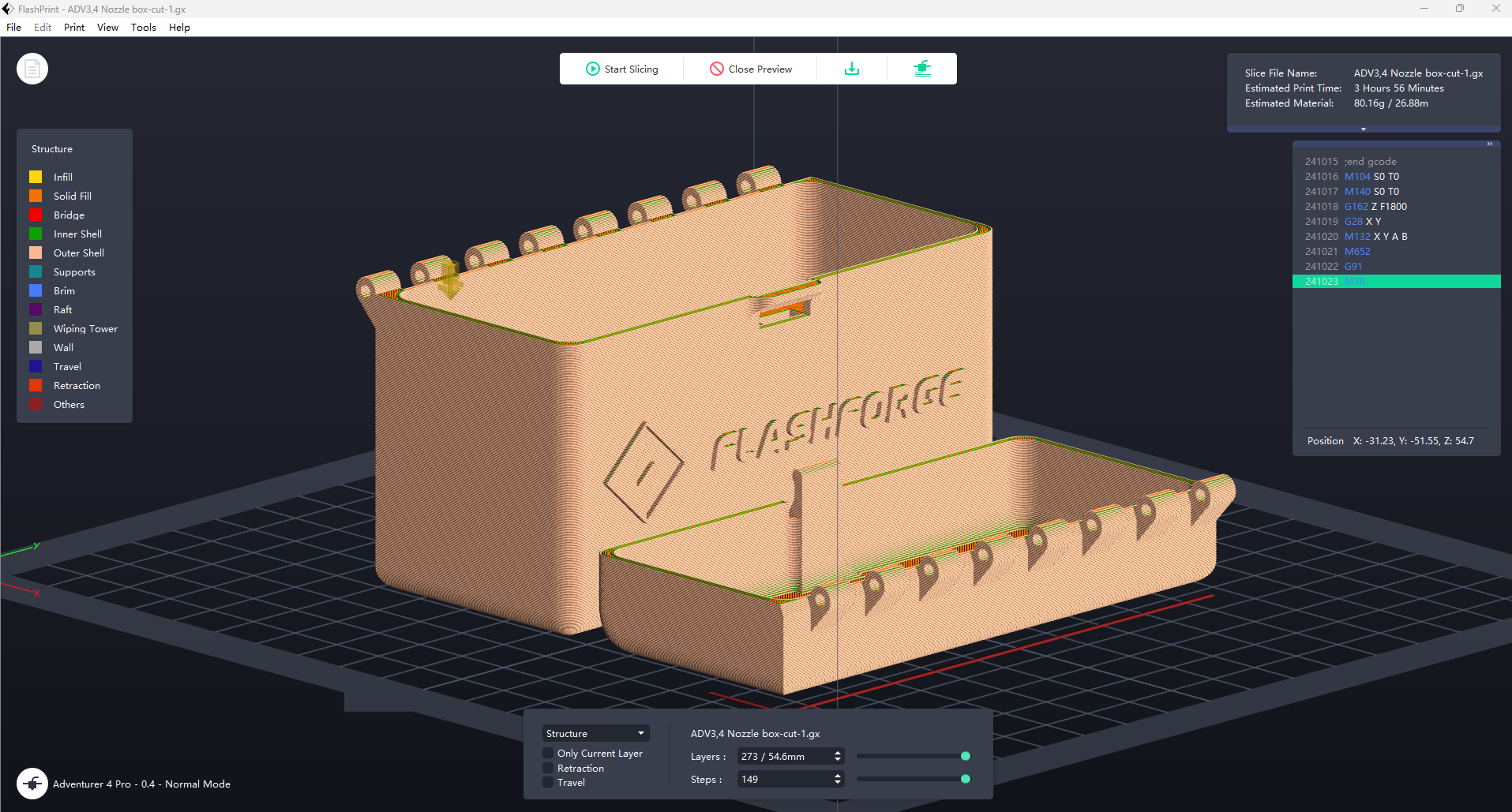The height and width of the screenshot is (812, 1512).
Task: Click the Start Slicing play icon
Action: (x=592, y=69)
